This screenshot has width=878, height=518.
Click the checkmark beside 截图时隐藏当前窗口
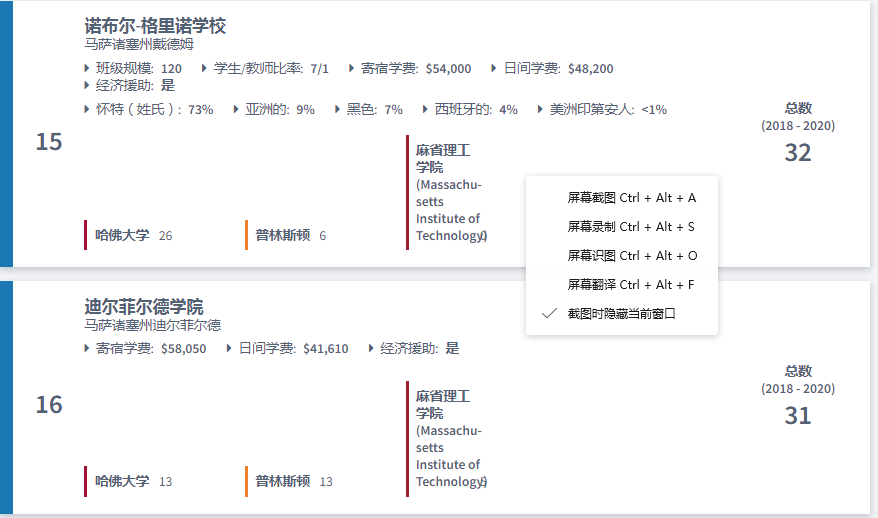[x=548, y=313]
